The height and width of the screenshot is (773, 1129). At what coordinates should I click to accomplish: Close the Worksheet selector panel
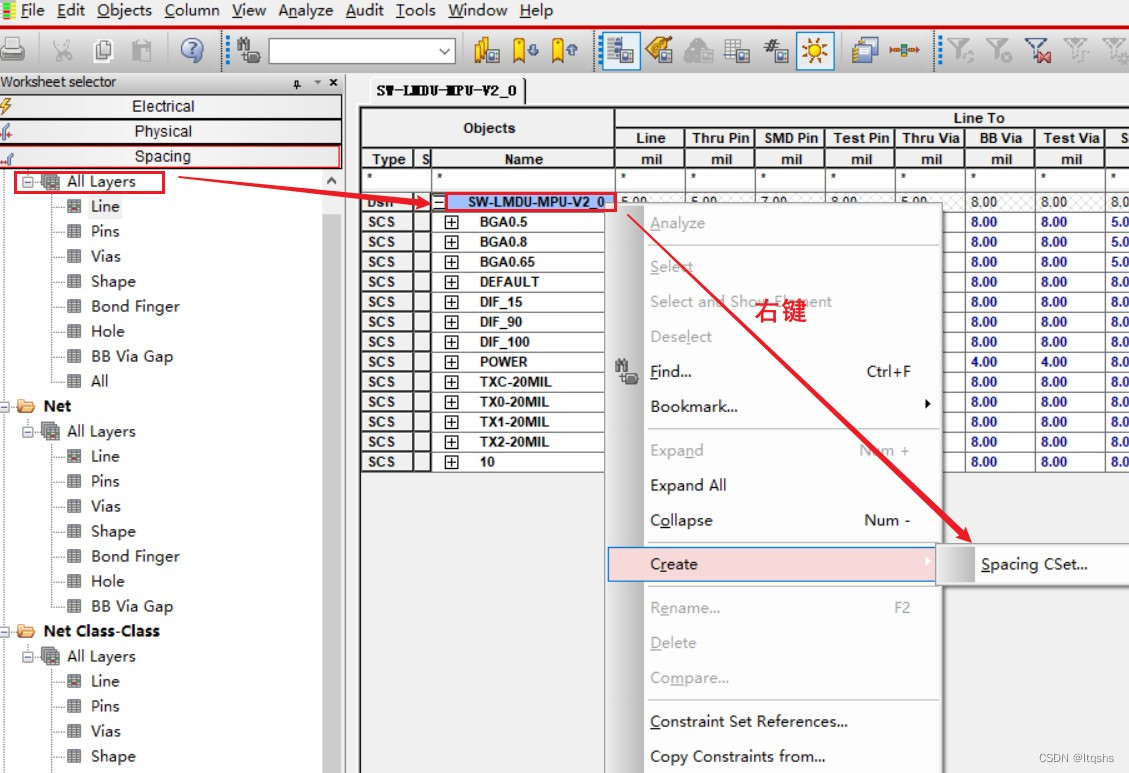point(333,83)
